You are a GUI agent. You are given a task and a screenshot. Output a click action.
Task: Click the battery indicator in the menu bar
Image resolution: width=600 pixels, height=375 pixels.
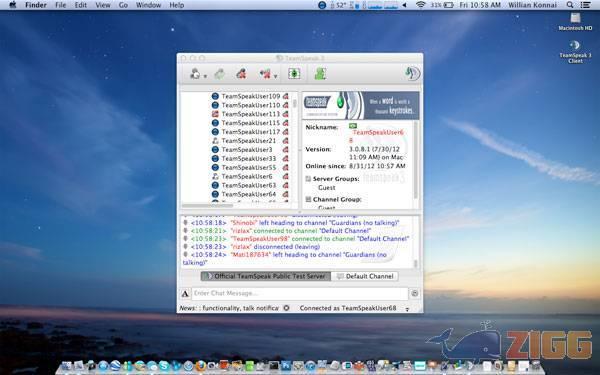pyautogui.click(x=442, y=5)
